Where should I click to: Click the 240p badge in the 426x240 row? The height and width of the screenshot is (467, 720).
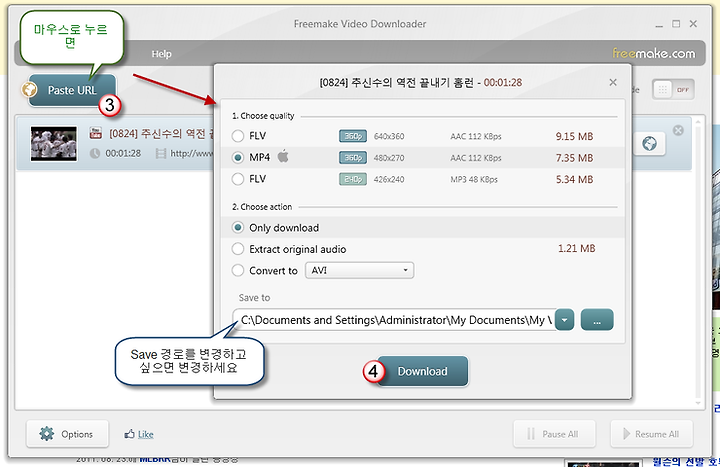353,179
